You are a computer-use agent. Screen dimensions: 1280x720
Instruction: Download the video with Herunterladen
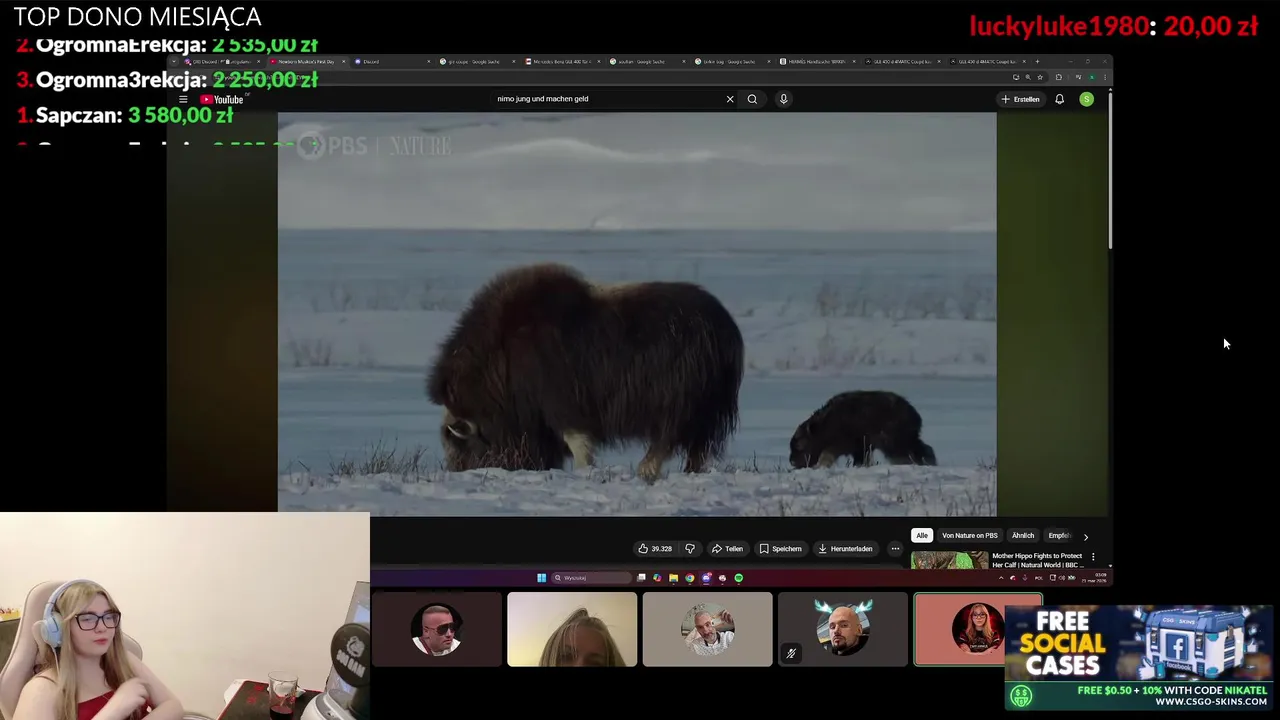tap(845, 548)
